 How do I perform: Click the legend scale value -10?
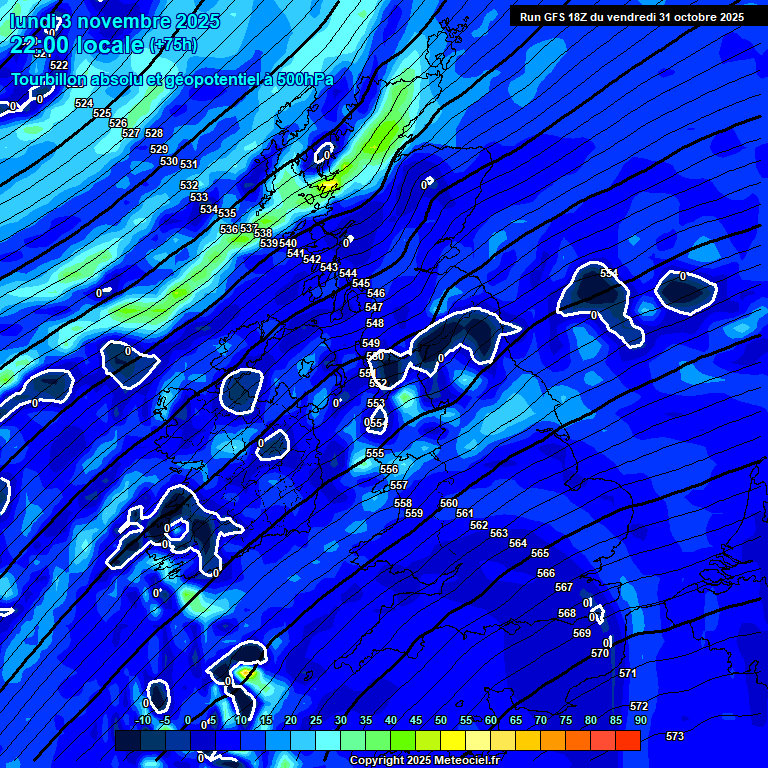143,721
